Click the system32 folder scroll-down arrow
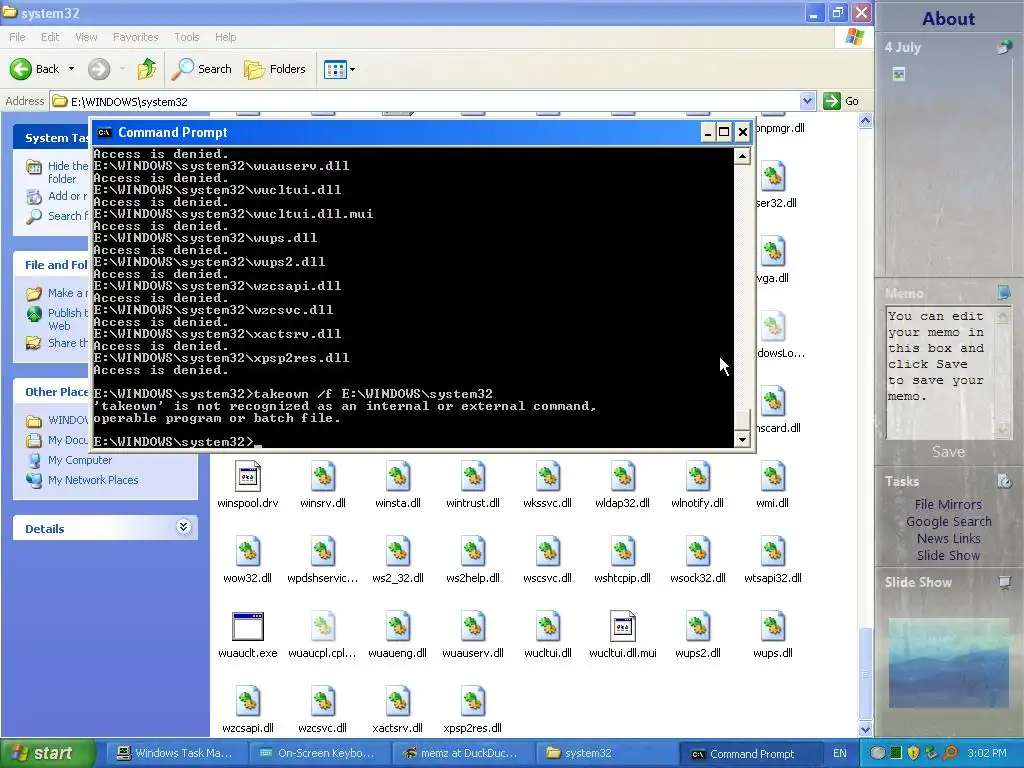 865,729
